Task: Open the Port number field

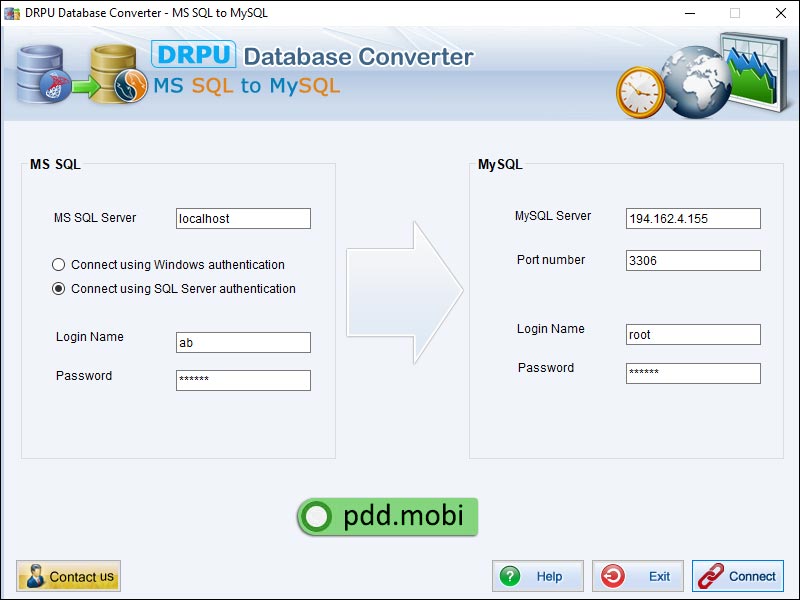Action: (x=693, y=260)
